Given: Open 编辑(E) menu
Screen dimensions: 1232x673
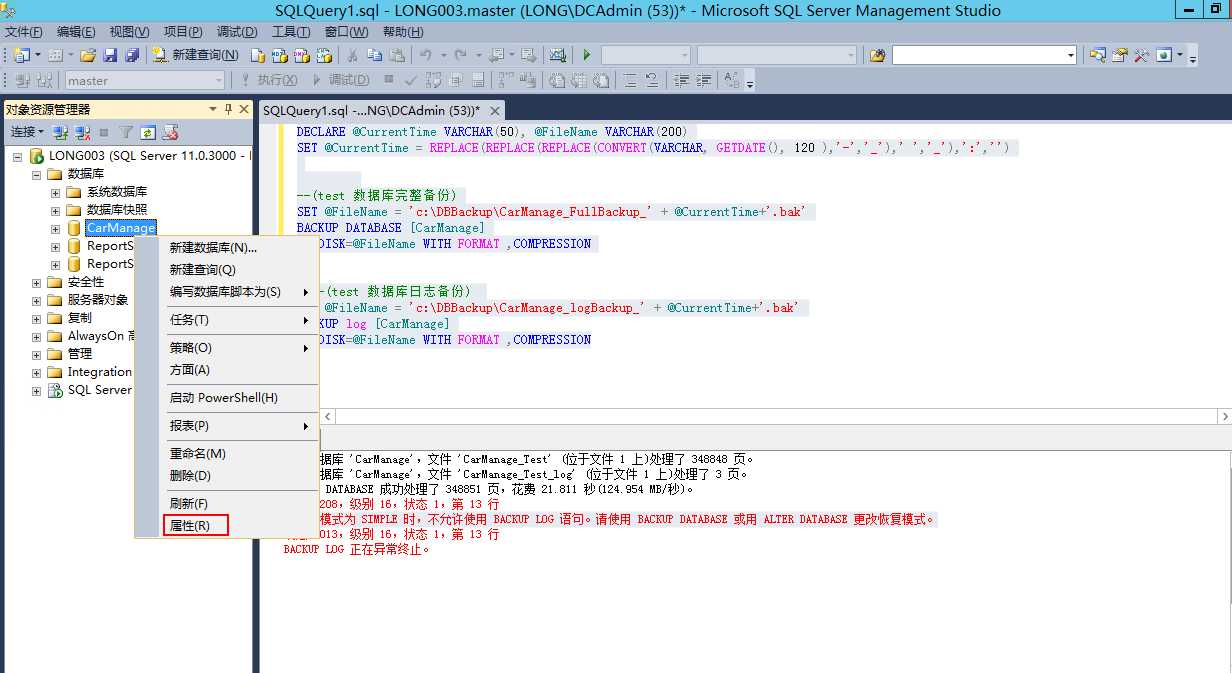Looking at the screenshot, I should click(x=76, y=32).
